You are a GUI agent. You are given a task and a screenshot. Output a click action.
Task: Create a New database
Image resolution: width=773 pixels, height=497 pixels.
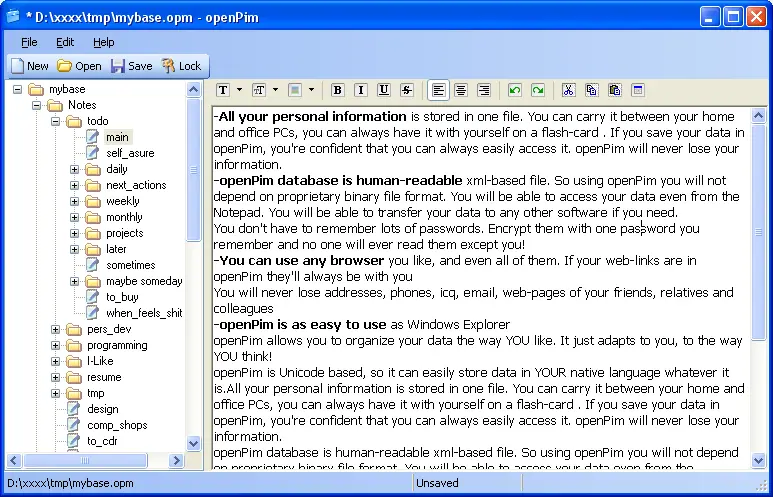[x=30, y=66]
